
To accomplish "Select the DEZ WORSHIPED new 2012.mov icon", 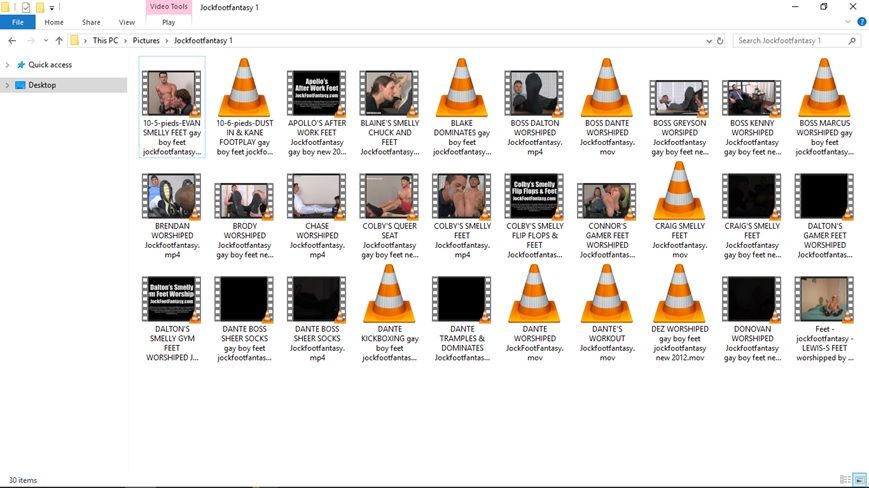I will point(679,294).
